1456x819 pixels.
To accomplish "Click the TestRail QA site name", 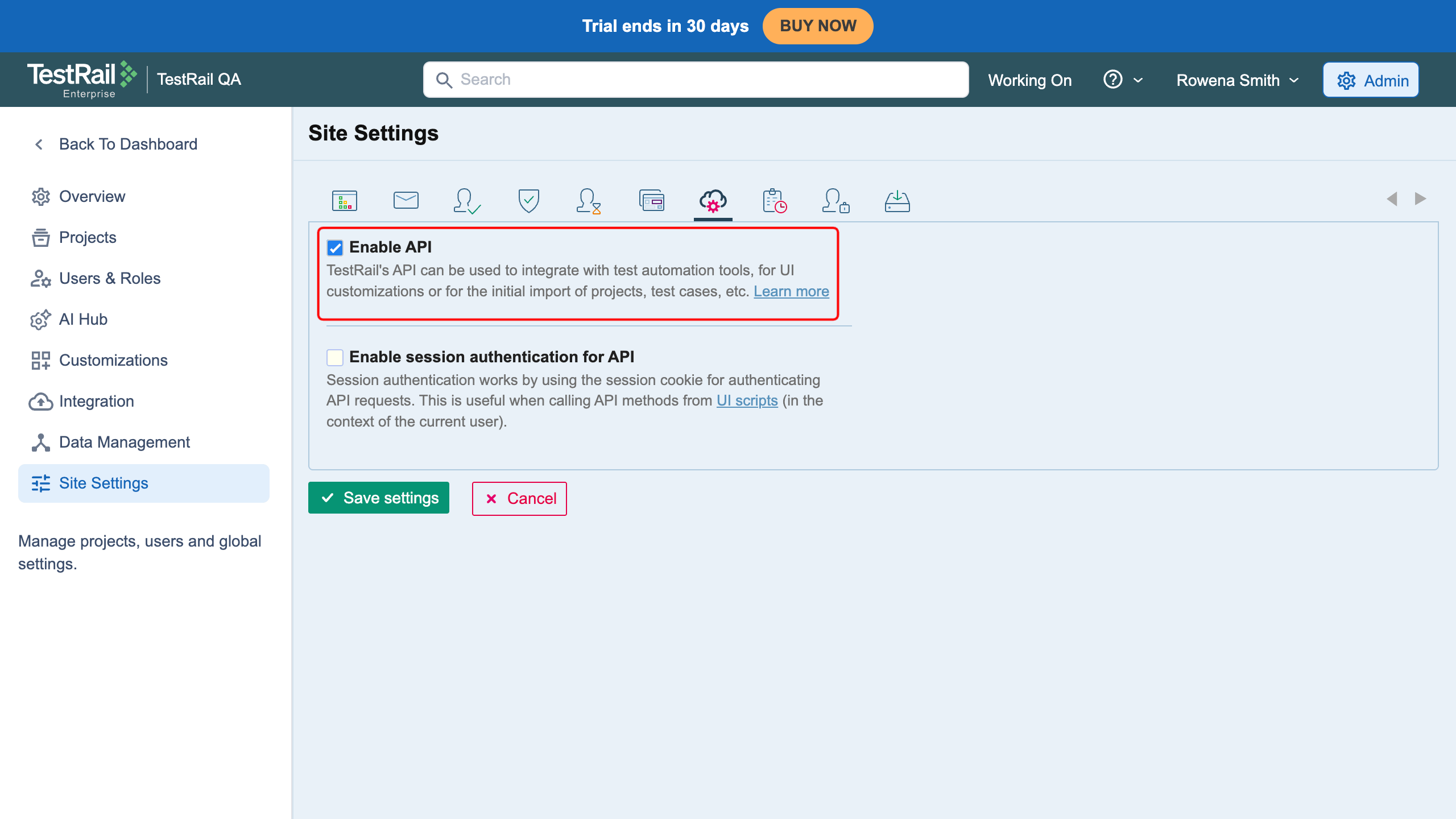I will coord(198,79).
